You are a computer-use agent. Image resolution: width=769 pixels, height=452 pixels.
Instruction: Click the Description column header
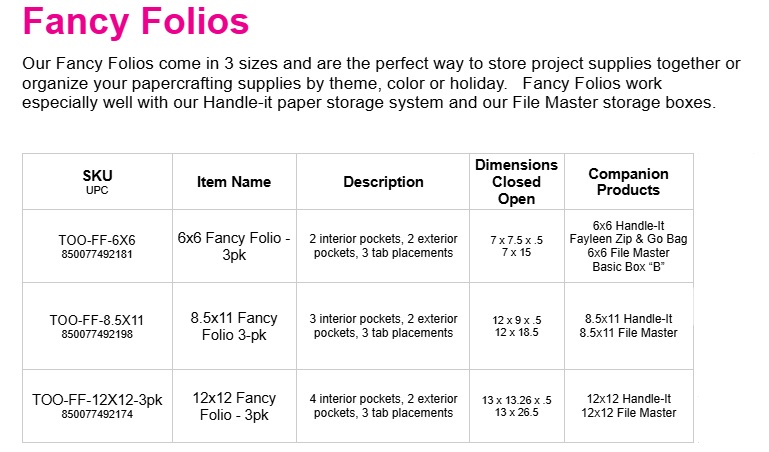pos(383,182)
